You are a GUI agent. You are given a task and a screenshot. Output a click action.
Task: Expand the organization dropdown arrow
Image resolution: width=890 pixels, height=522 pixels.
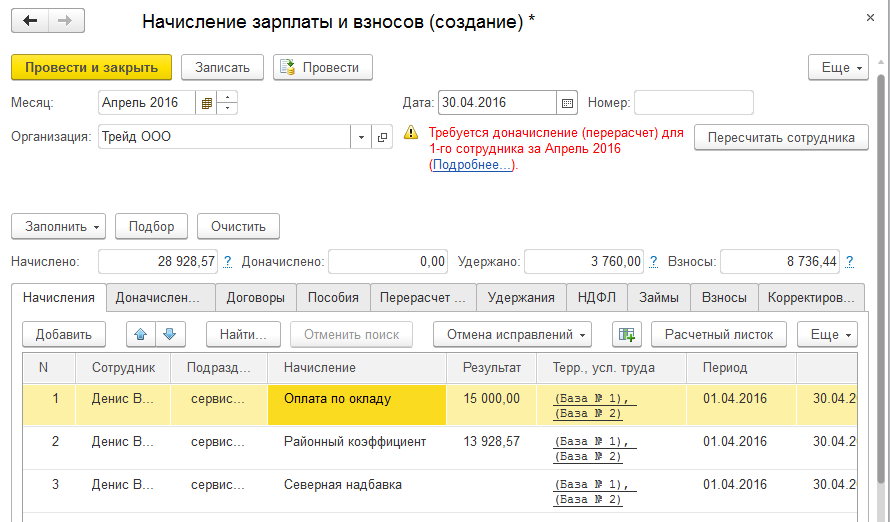(360, 138)
